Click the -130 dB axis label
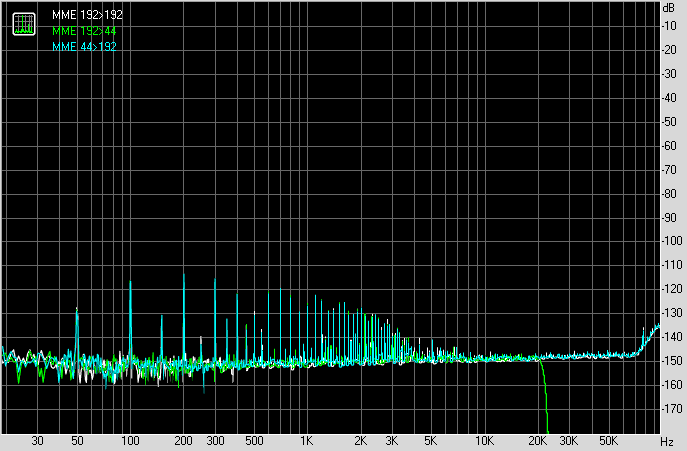Viewport: 687px width, 451px height. point(673,313)
